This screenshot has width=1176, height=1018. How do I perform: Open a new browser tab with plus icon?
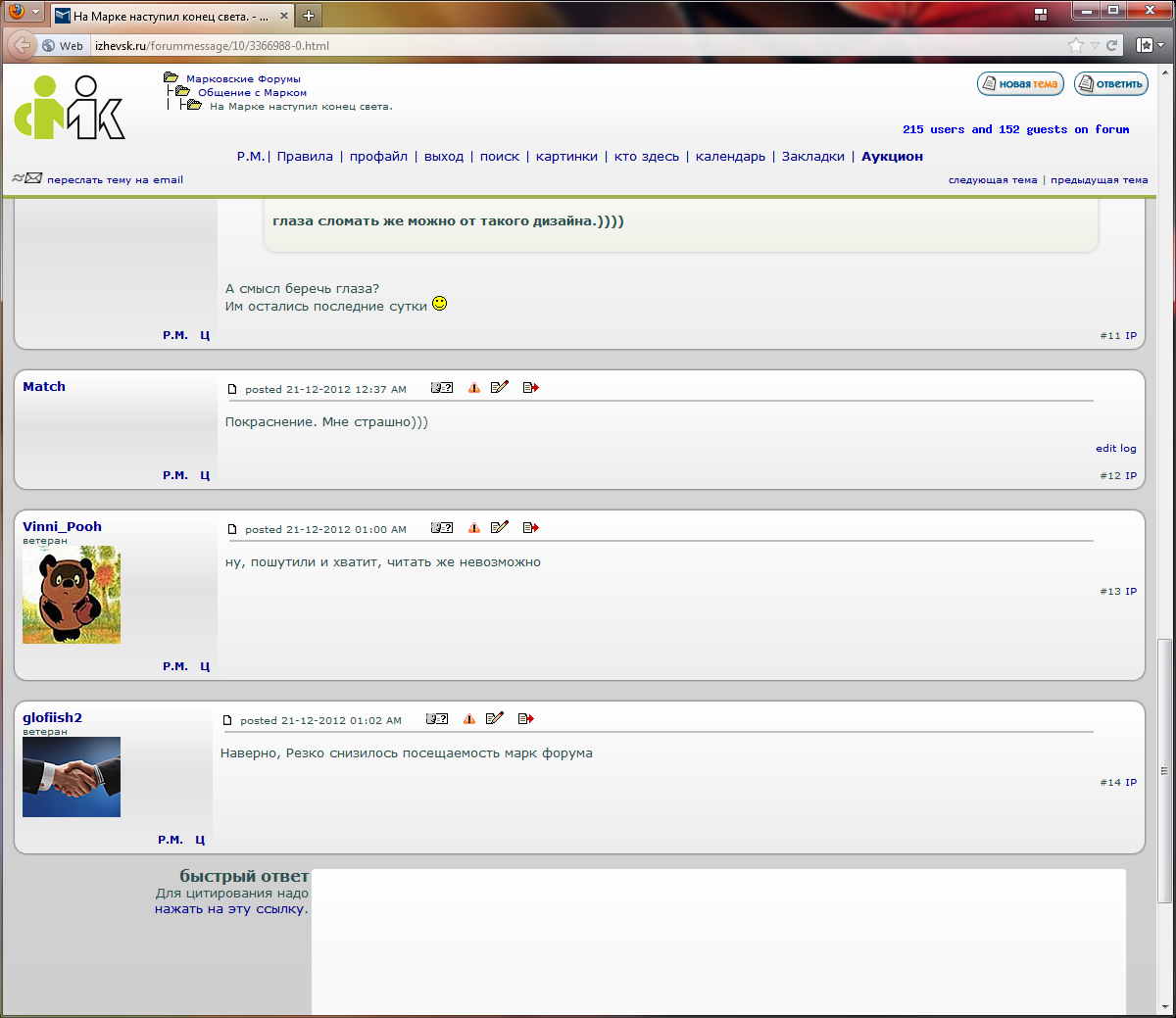click(x=308, y=16)
